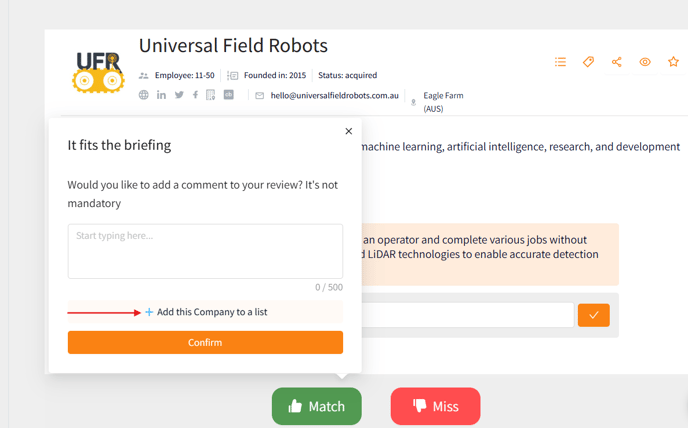Share company via share icon
This screenshot has height=428, width=688.
tap(616, 62)
